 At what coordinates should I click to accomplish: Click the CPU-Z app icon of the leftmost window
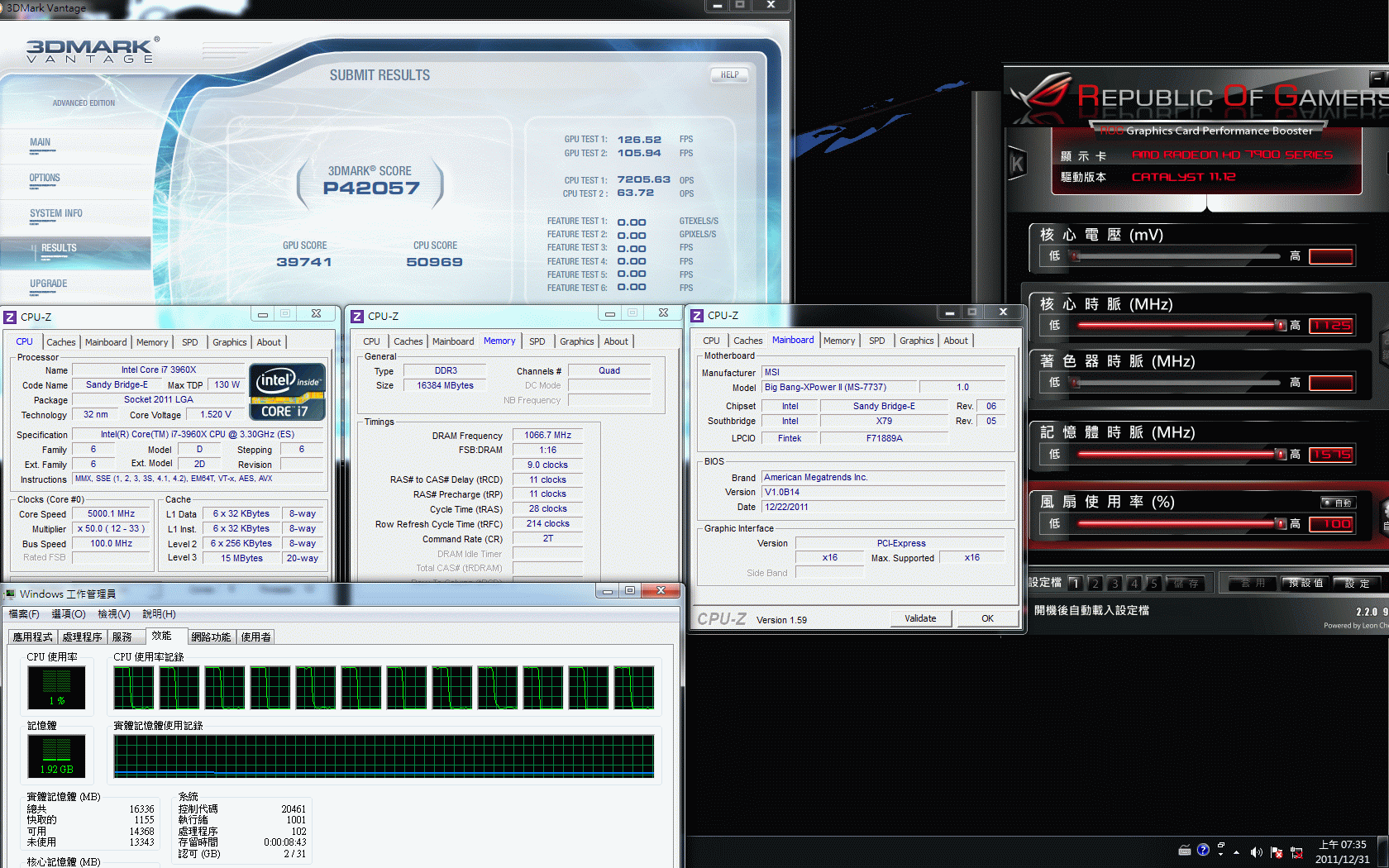click(x=10, y=317)
